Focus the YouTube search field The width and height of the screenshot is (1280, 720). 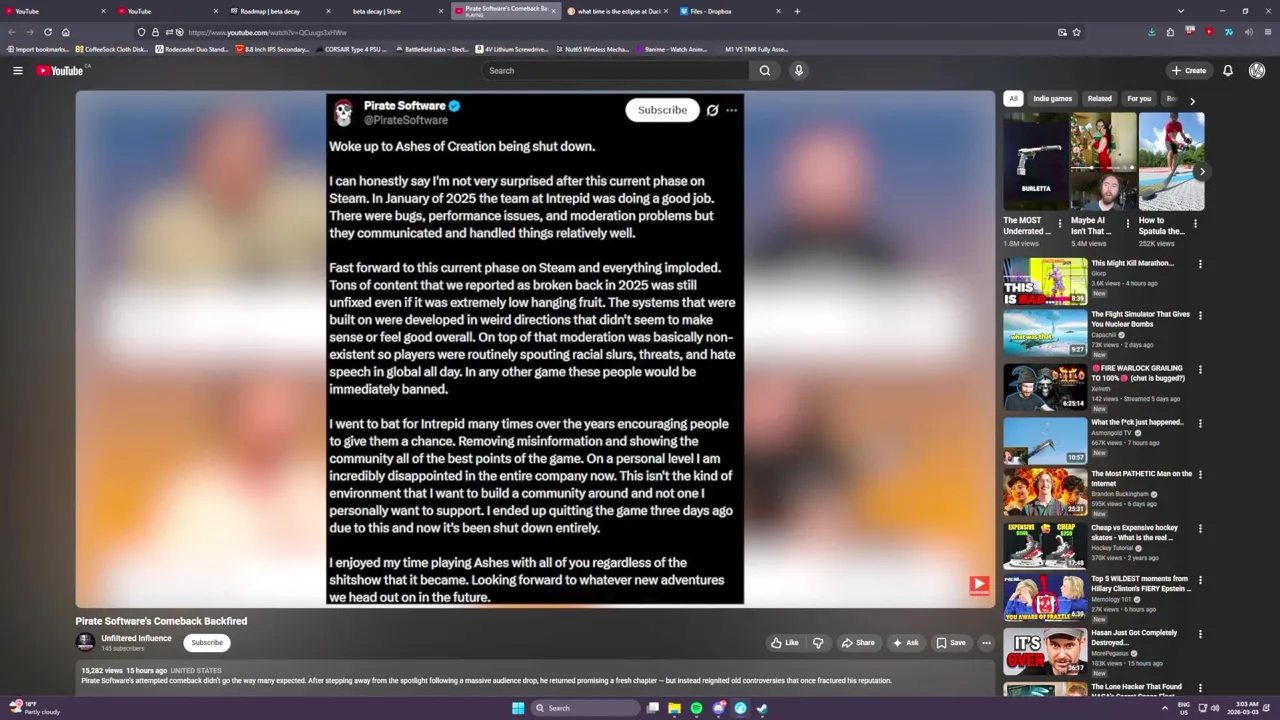click(x=615, y=70)
